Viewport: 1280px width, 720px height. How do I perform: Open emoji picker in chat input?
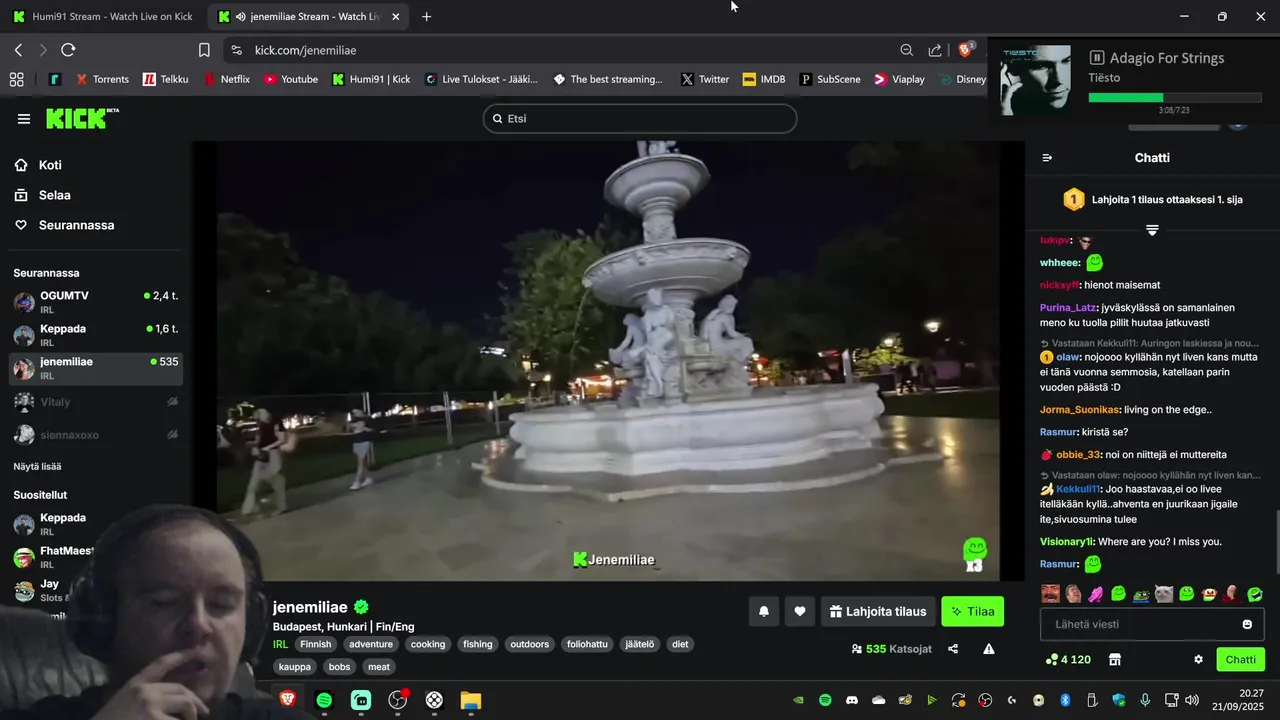(x=1247, y=624)
